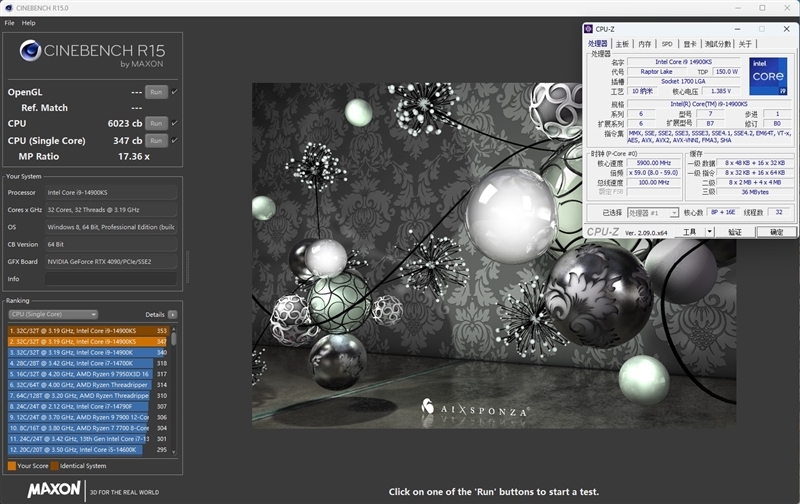Switch to the SPD tab in CPU-Z
The height and width of the screenshot is (504, 800).
[x=667, y=44]
